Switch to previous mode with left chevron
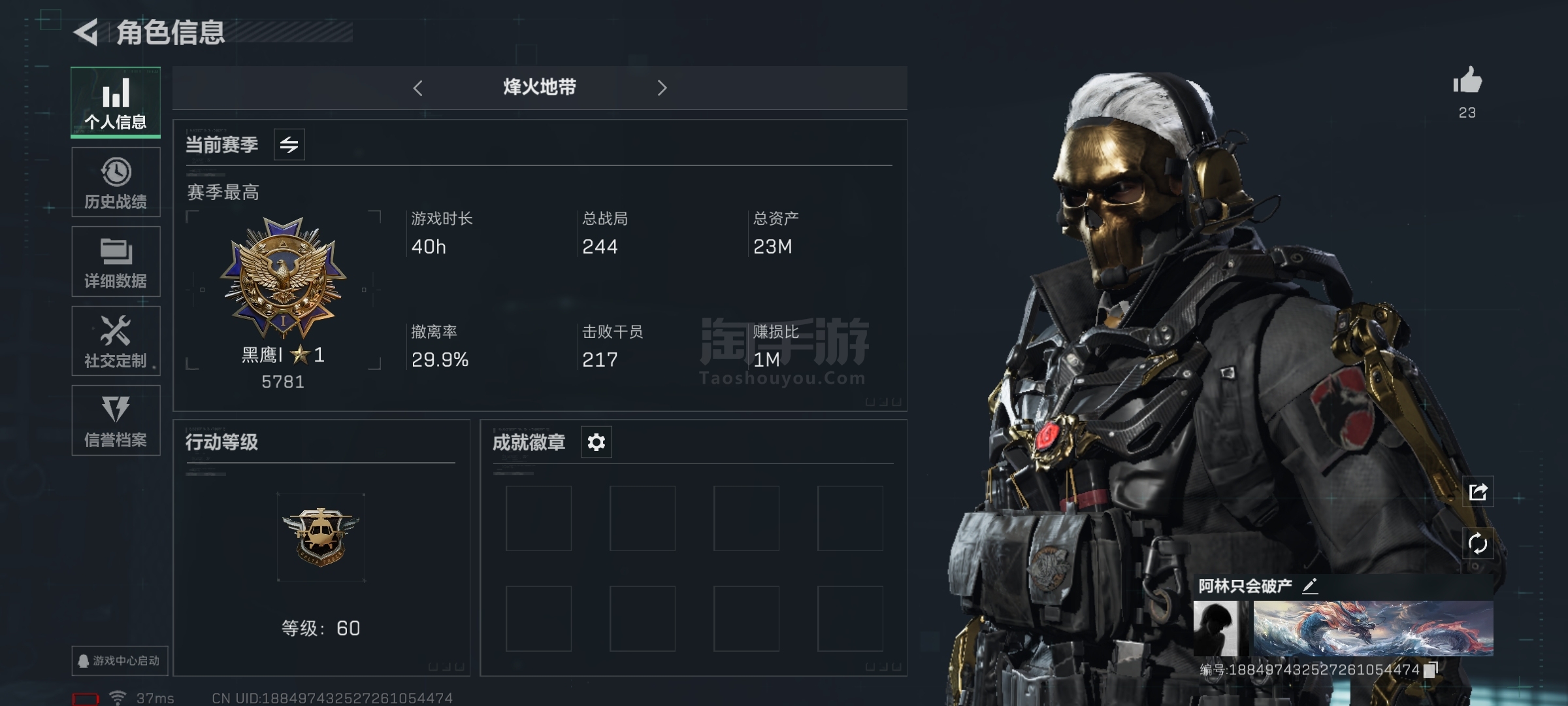 tap(418, 88)
